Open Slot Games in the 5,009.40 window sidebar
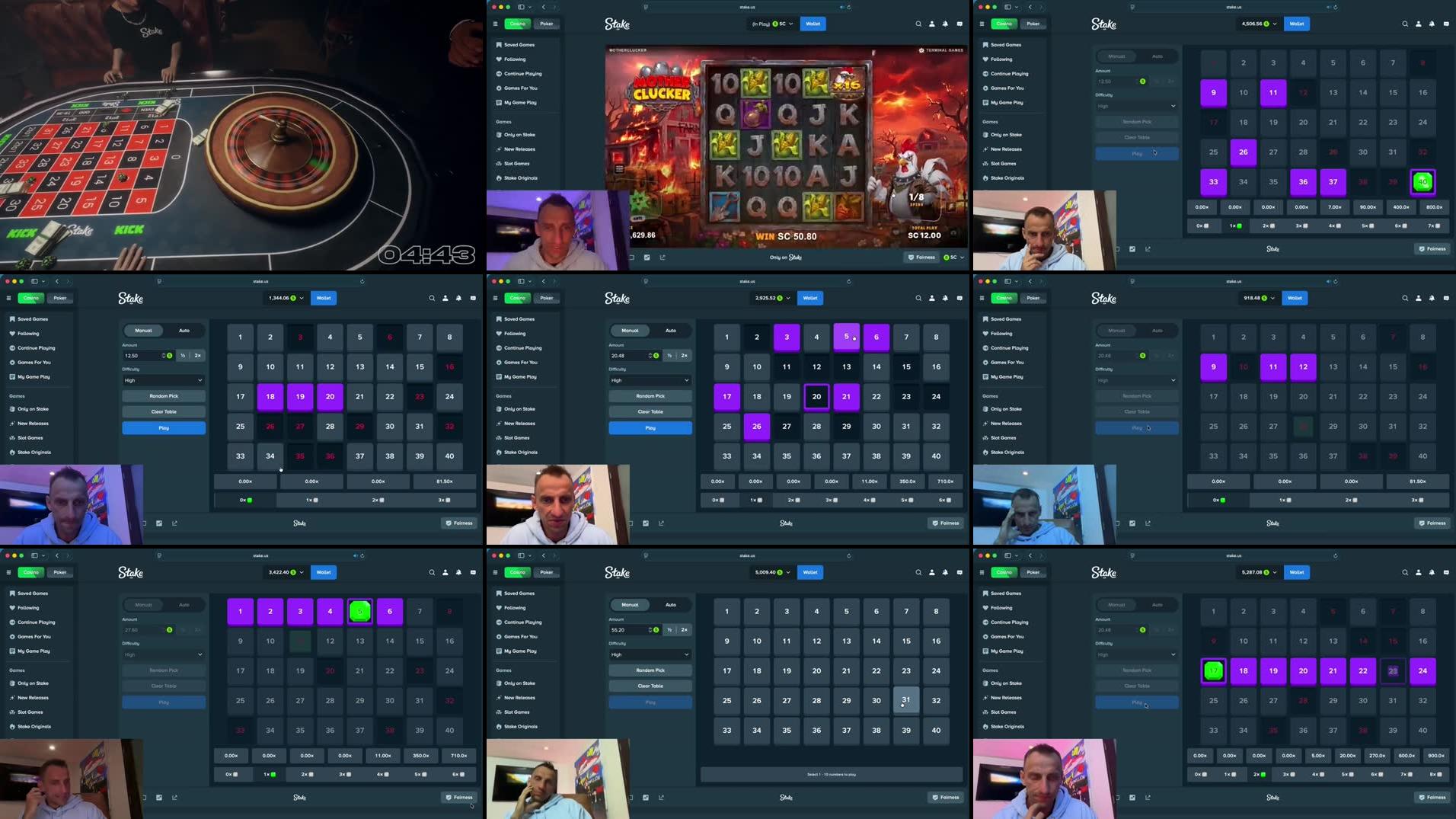This screenshot has height=819, width=1456. (516, 712)
